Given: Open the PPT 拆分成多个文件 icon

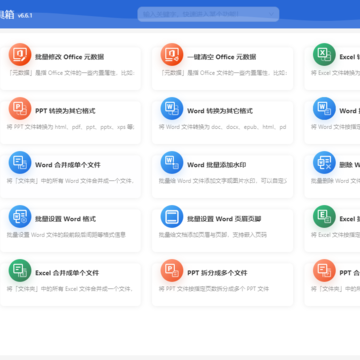Looking at the screenshot, I should click(x=172, y=270).
